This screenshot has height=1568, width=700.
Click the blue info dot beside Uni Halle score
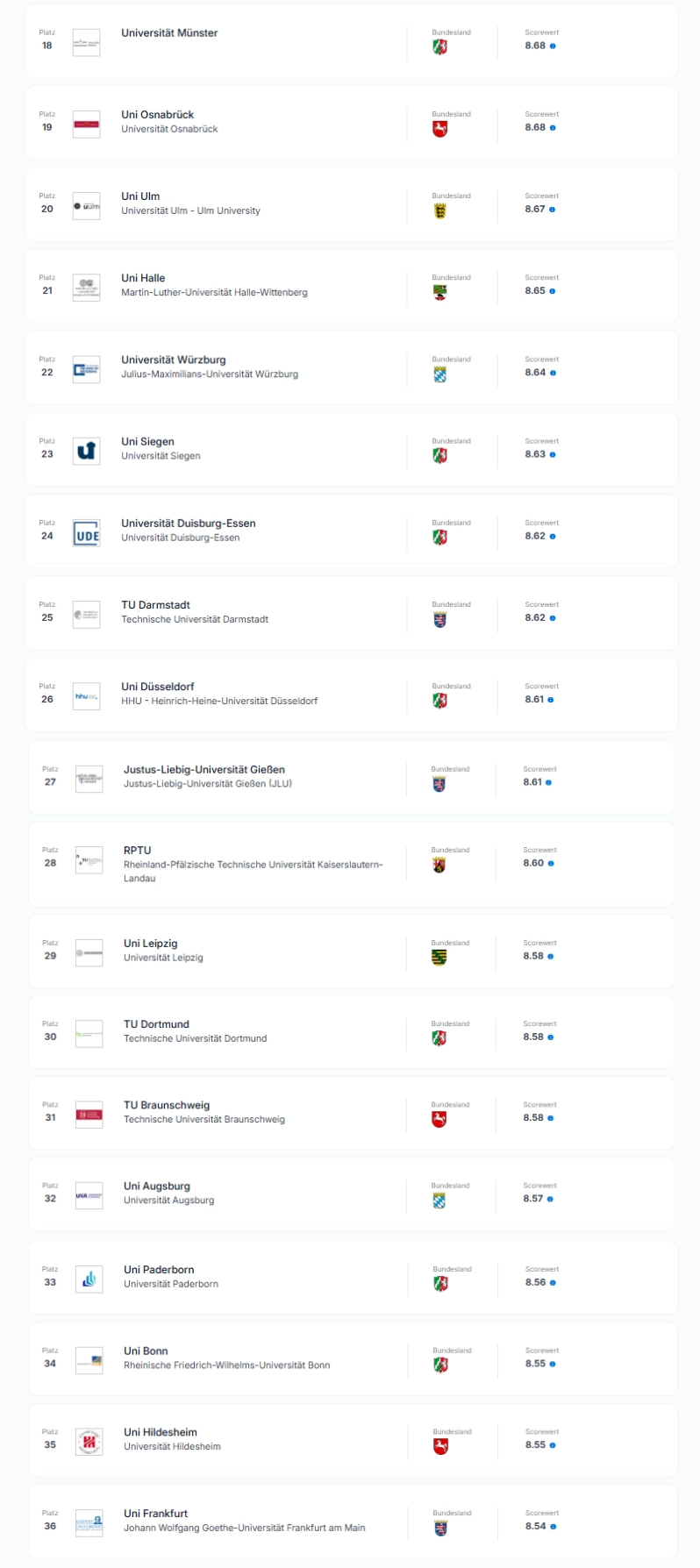pos(553,291)
